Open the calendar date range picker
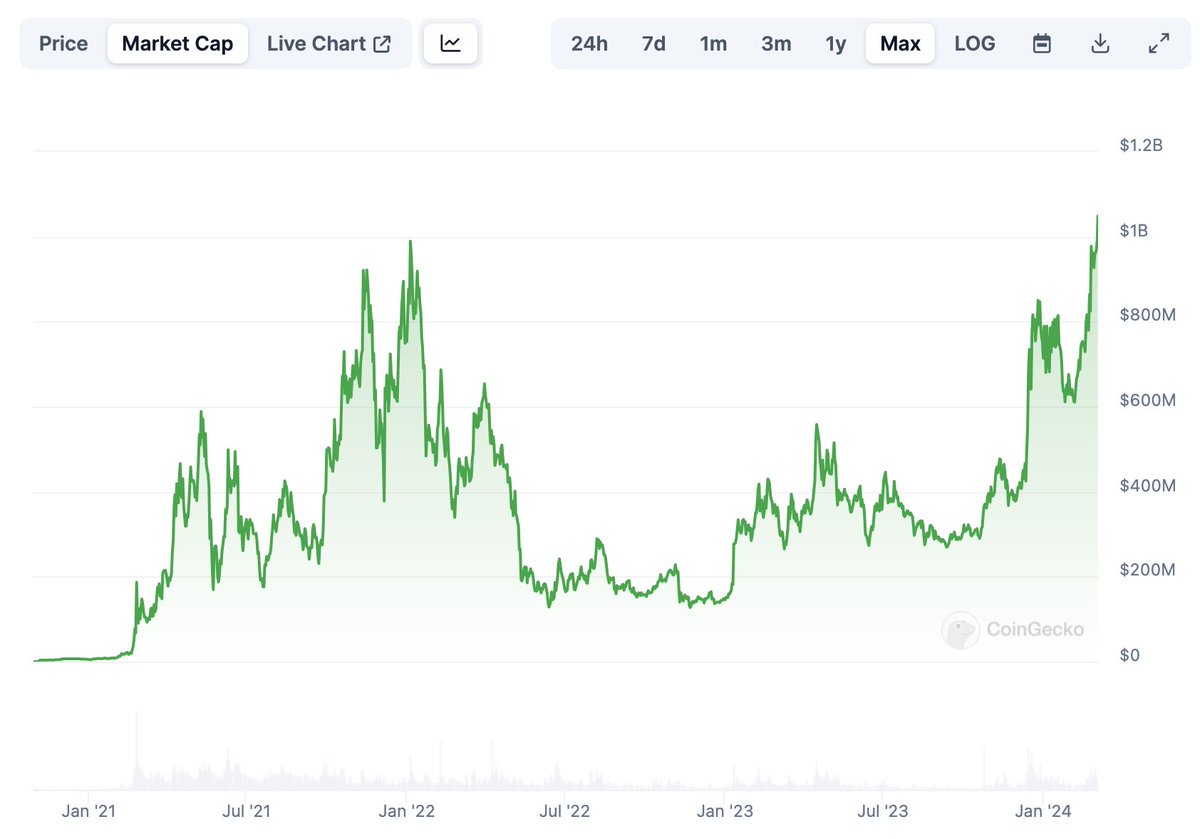Screen dimensions: 1200x839 point(1042,44)
